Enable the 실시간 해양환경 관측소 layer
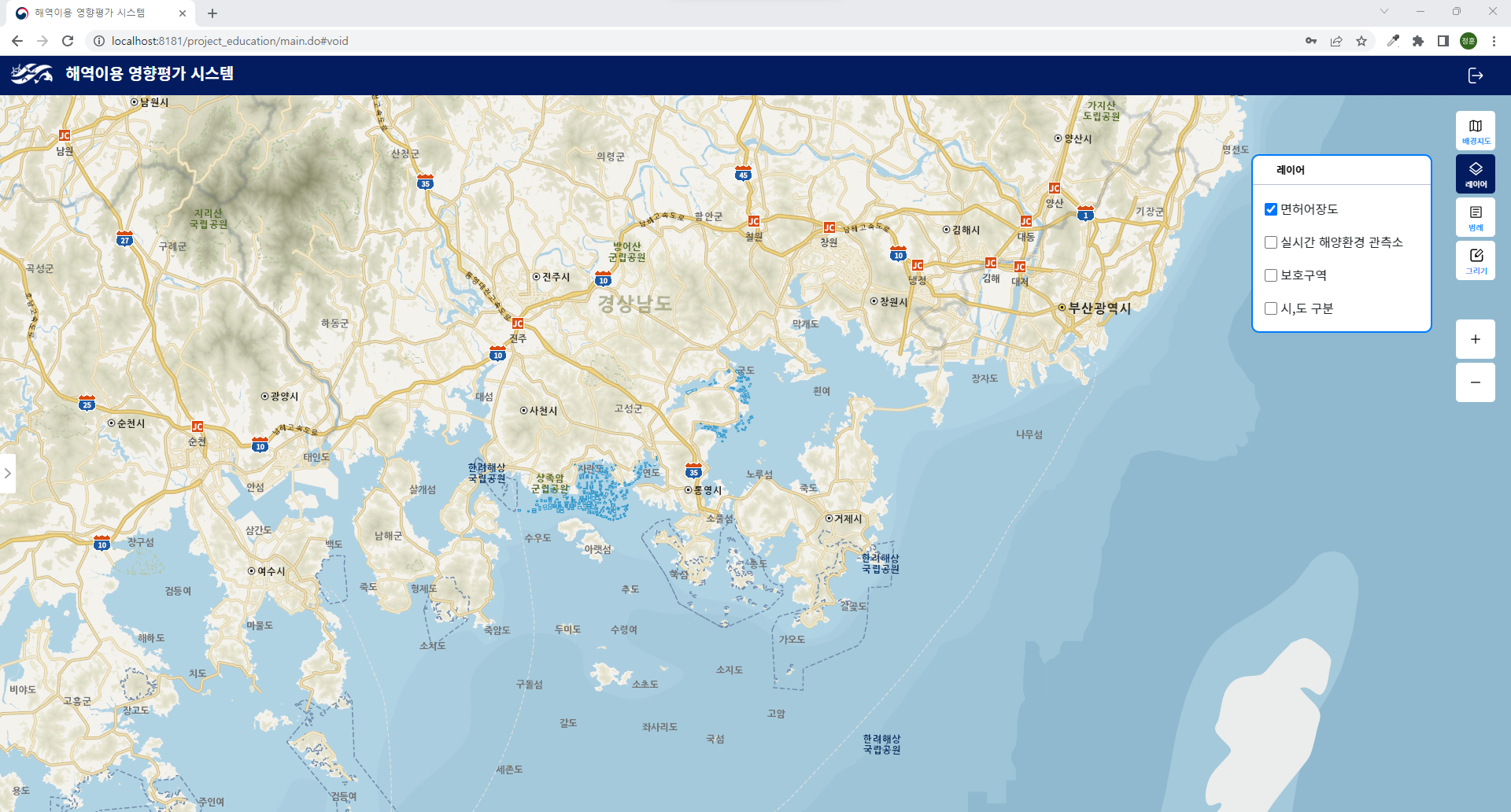The image size is (1511, 812). click(x=1270, y=242)
